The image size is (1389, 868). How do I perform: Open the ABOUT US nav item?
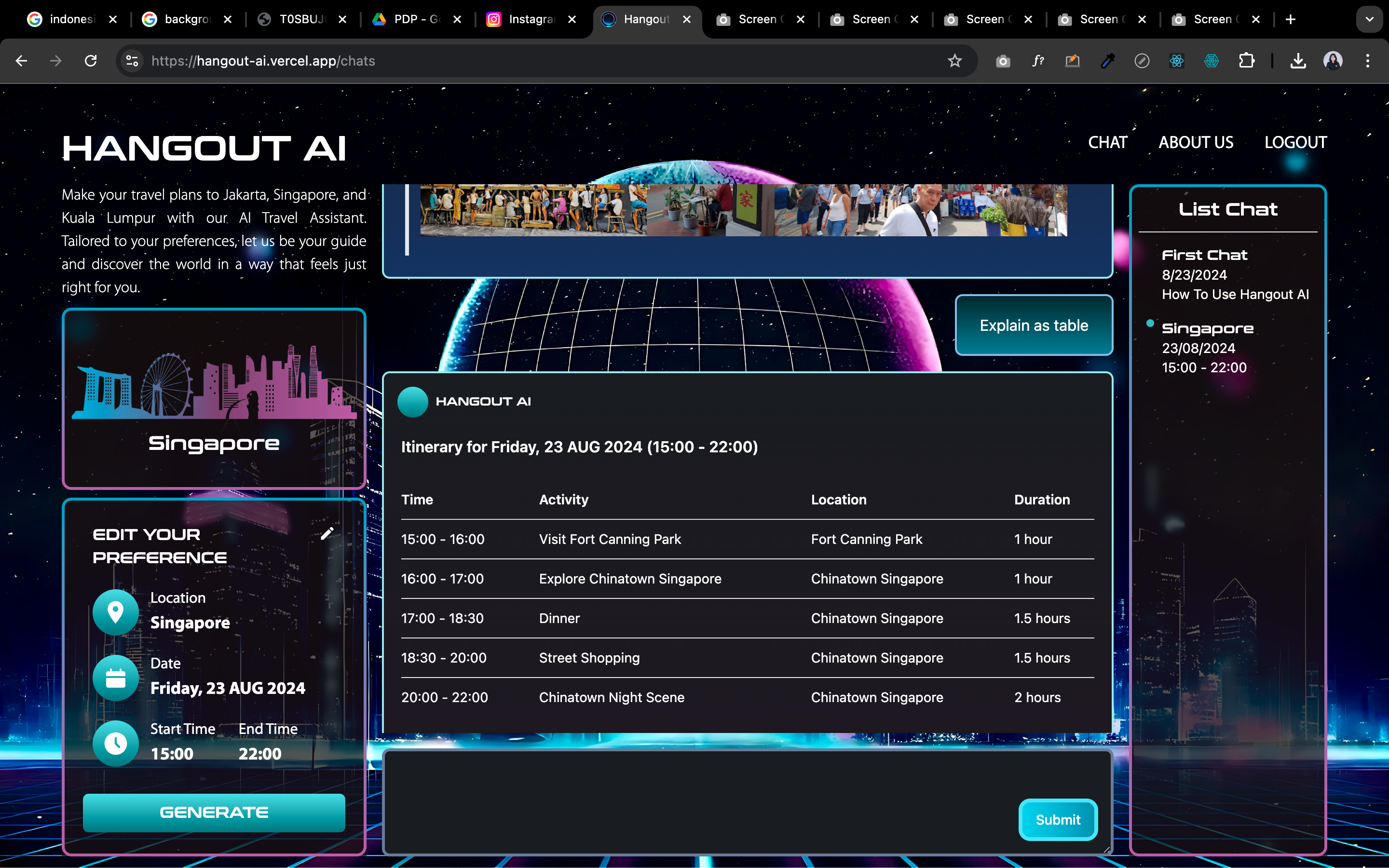1196,142
